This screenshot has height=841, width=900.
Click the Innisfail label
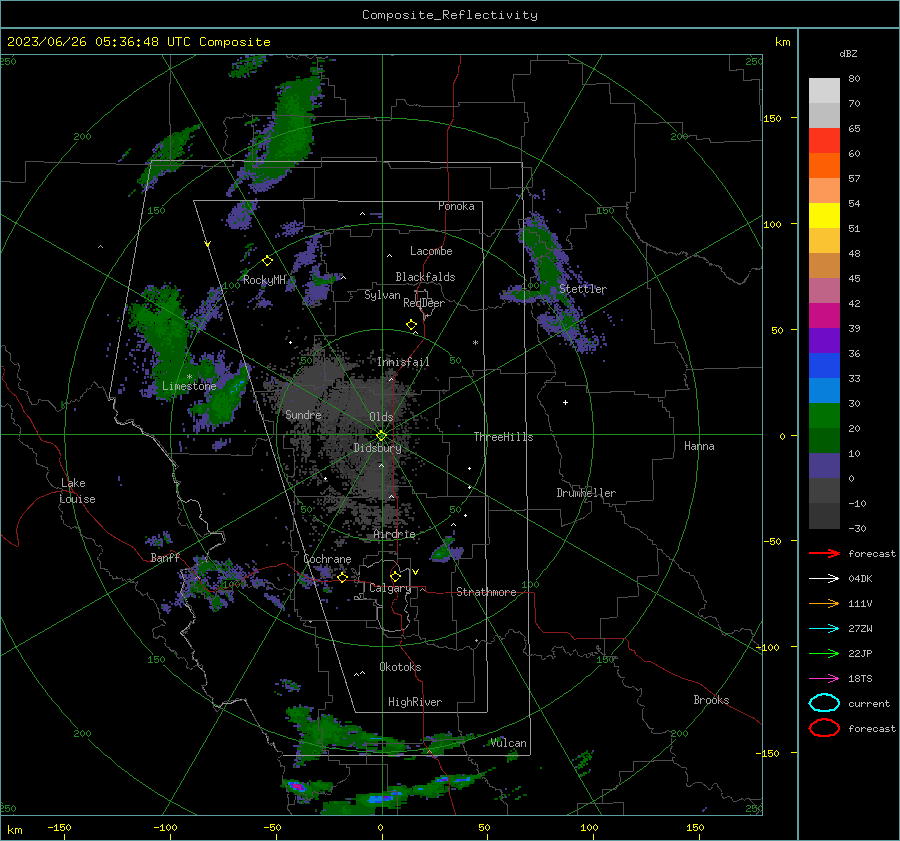pos(403,362)
